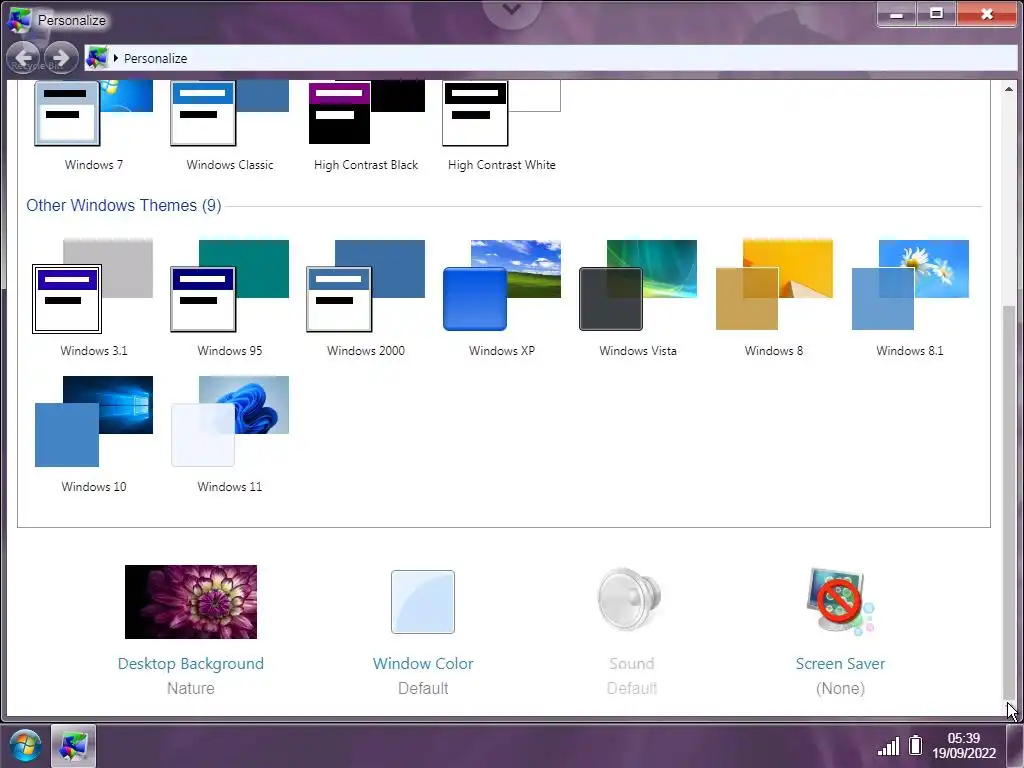Maximize the Personalize window

click(936, 13)
